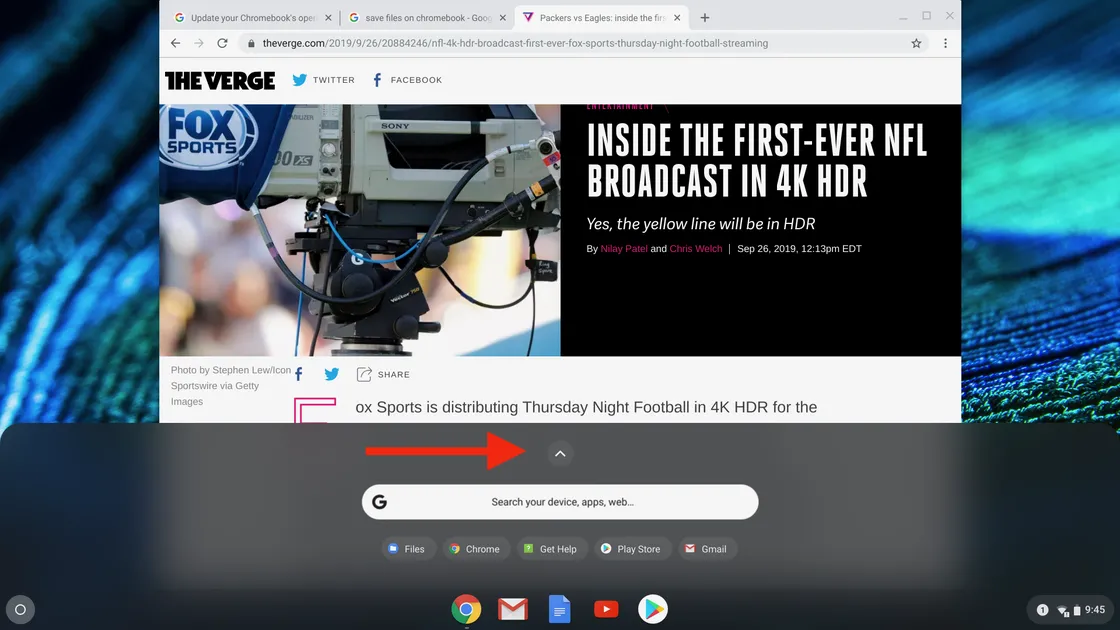View site security lock info
The width and height of the screenshot is (1120, 630).
click(251, 43)
